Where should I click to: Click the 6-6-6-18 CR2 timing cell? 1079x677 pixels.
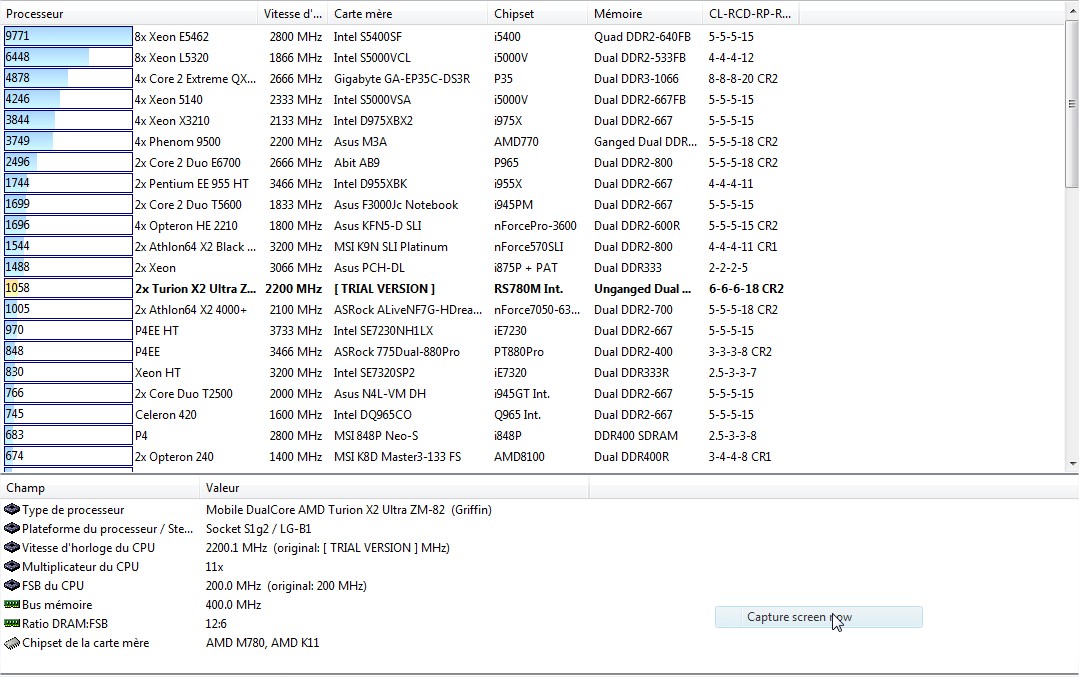(x=746, y=288)
